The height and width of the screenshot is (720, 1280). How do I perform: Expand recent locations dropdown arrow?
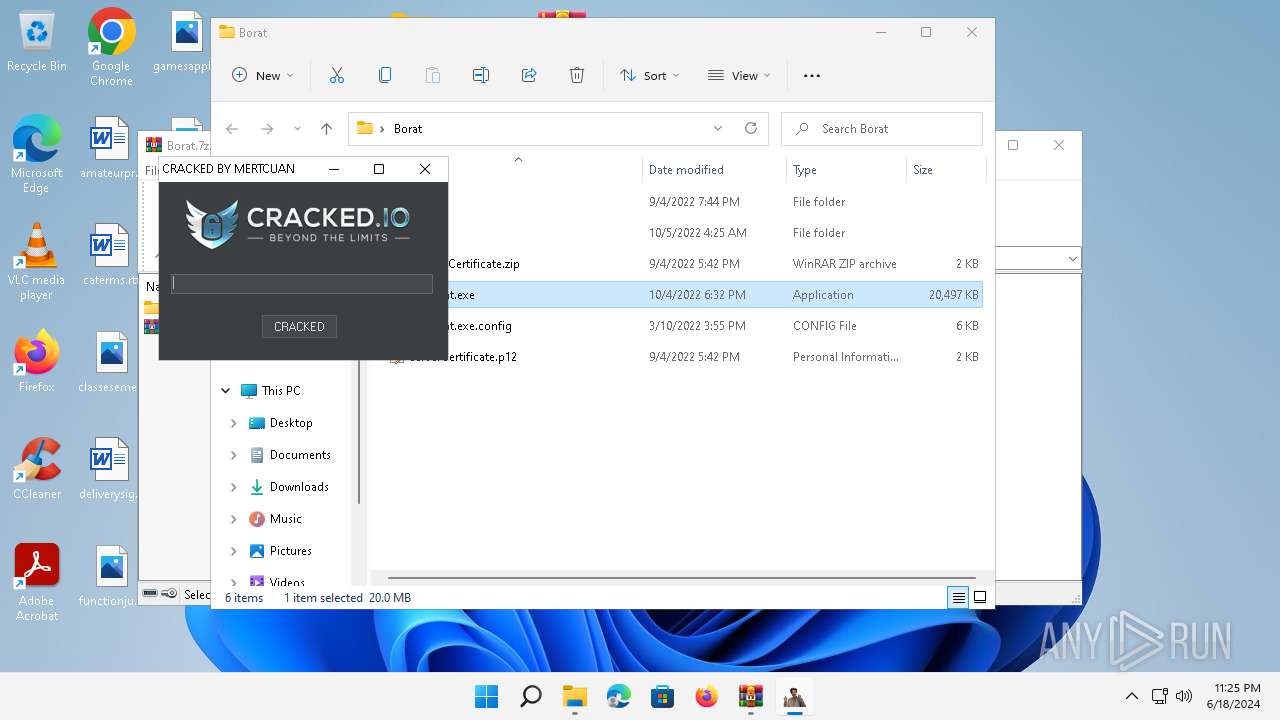[297, 129]
